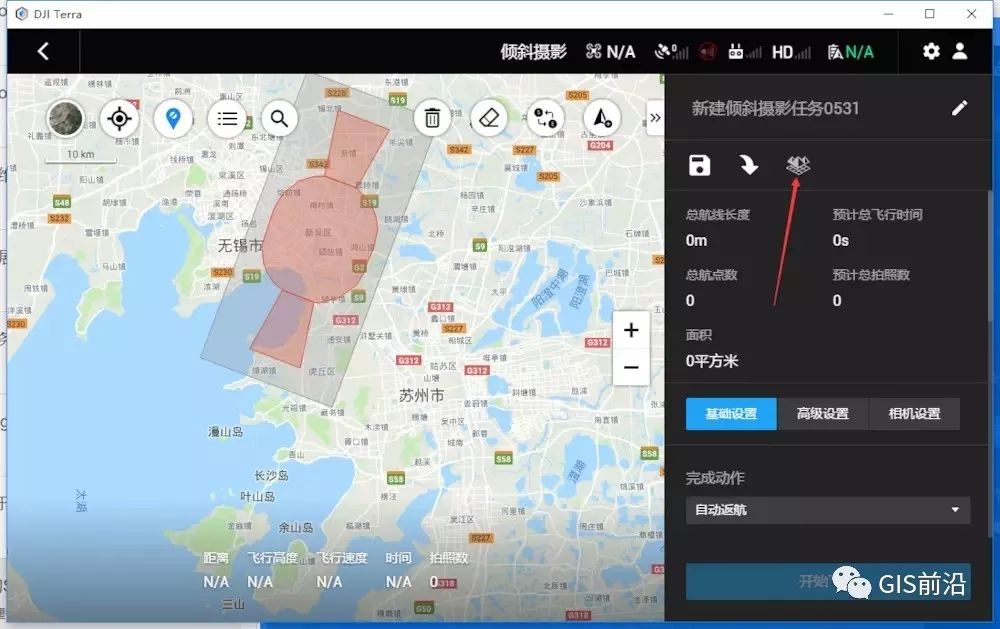Screen dimensions: 1000x629
Task: Collapse the side panel with the chevron
Action: tap(657, 118)
